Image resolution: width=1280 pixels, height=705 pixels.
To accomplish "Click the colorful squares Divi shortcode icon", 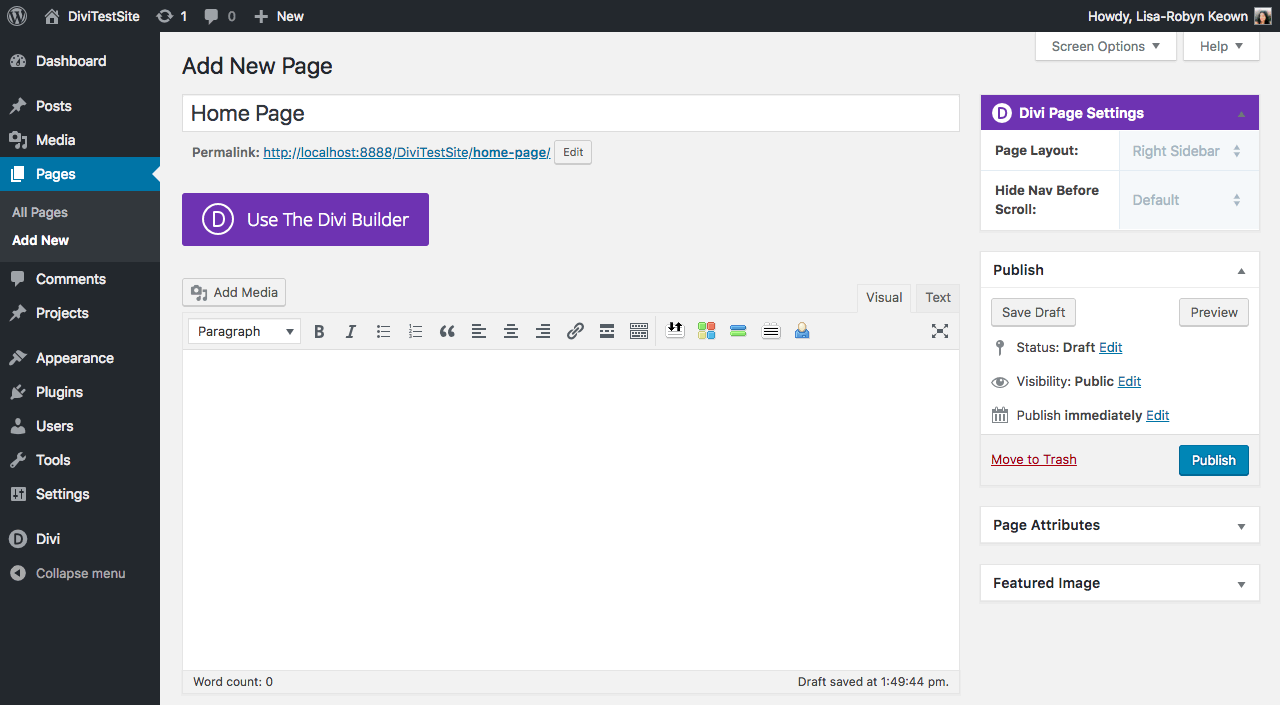I will point(707,330).
